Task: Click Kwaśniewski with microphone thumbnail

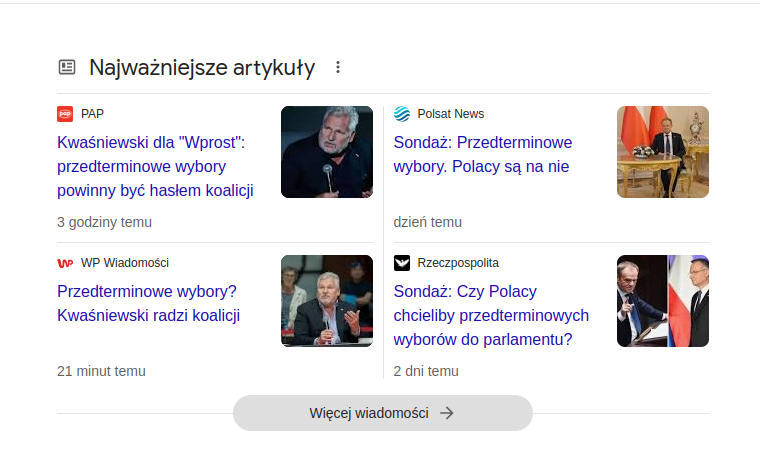Action: click(327, 152)
